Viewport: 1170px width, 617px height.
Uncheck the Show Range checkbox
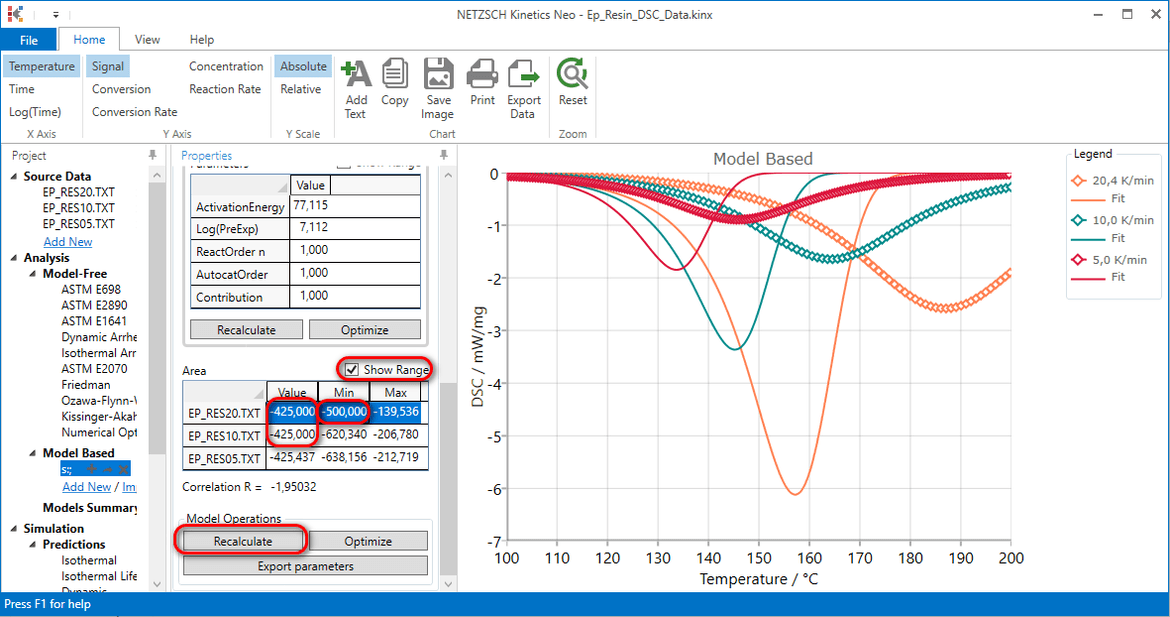click(x=351, y=369)
